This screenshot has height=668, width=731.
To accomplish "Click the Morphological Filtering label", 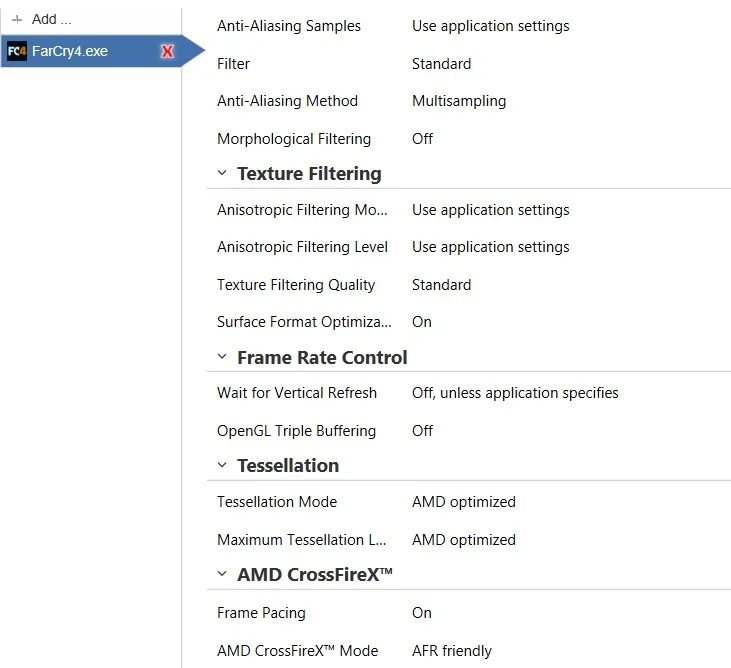I will coord(294,139).
